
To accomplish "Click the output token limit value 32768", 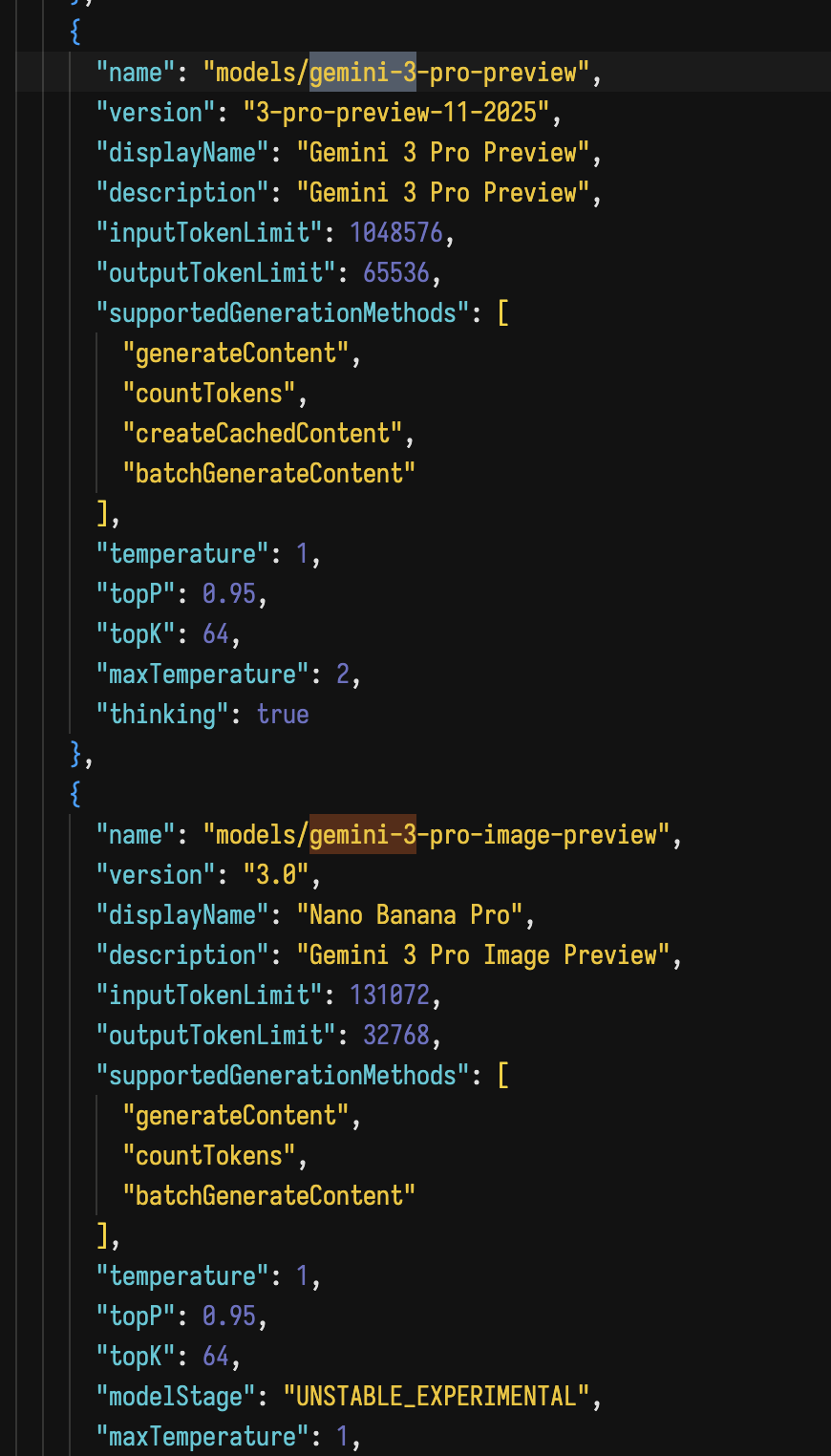I will coord(396,1036).
